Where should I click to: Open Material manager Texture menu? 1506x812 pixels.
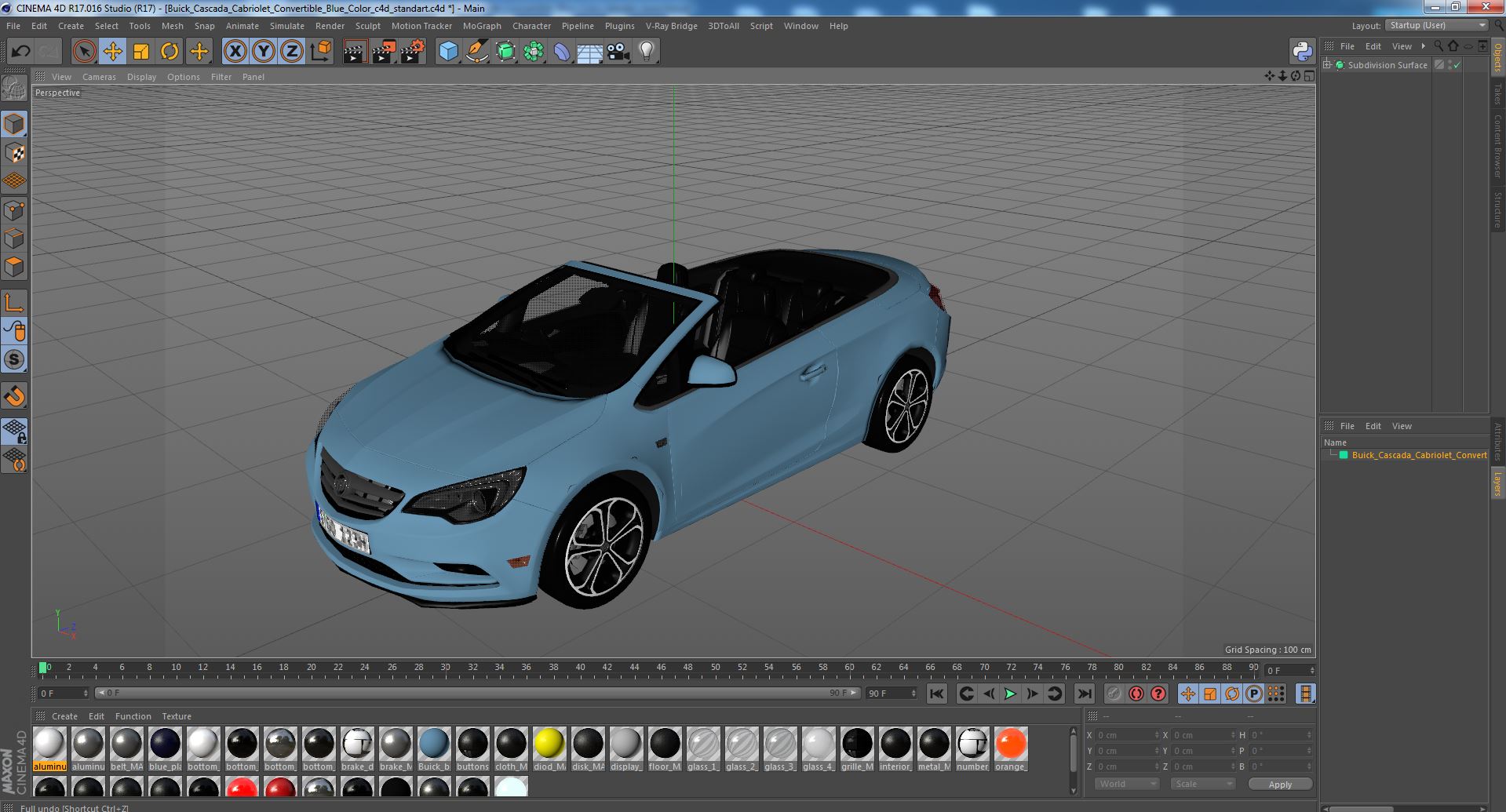pyautogui.click(x=177, y=716)
